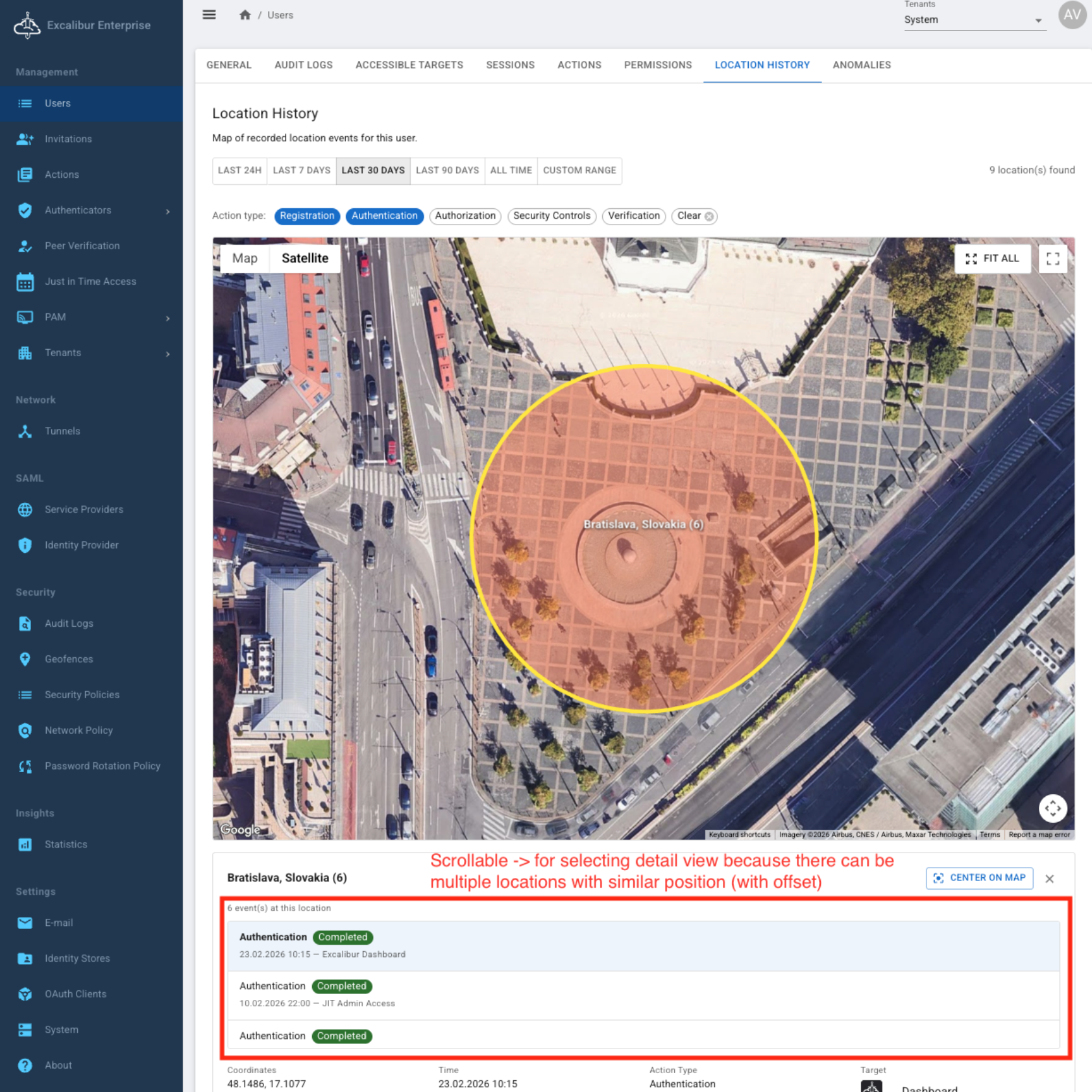Enable the Security Controls filter chip
The width and height of the screenshot is (1092, 1092).
point(551,216)
